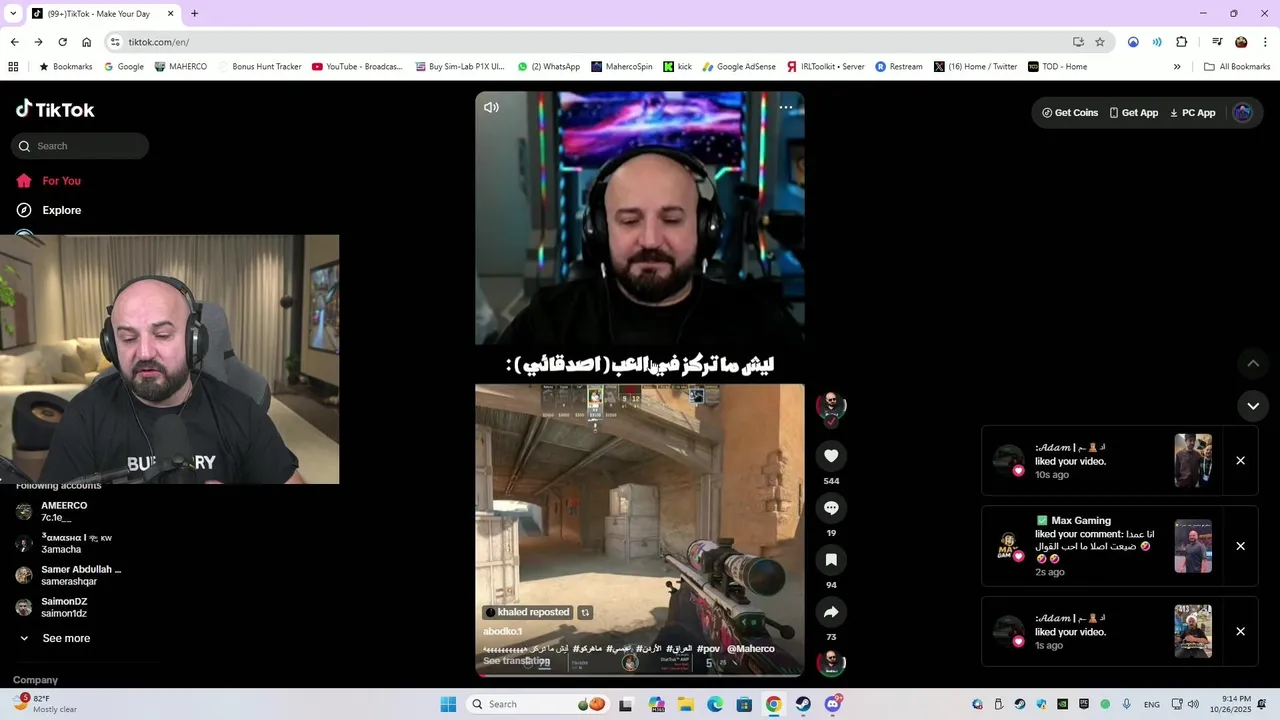Viewport: 1280px width, 720px height.
Task: Like the video with 544 hearts
Action: coord(831,456)
